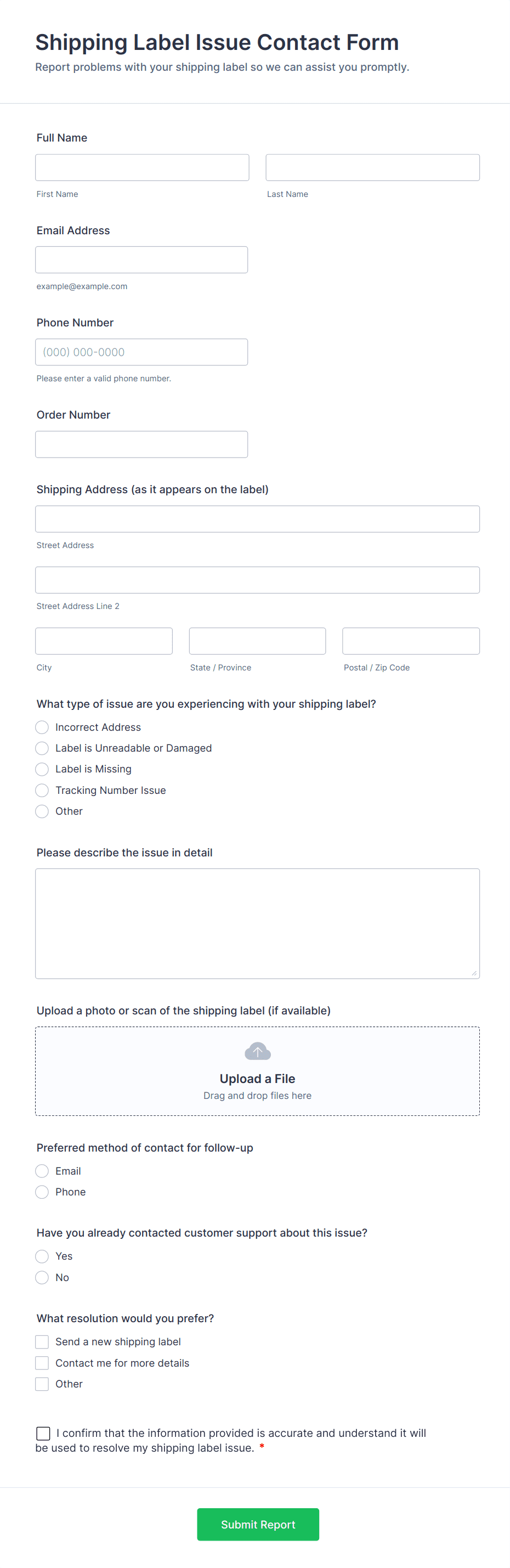Select the Incorrect Address issue option
The image size is (510, 1568).
click(x=41, y=727)
